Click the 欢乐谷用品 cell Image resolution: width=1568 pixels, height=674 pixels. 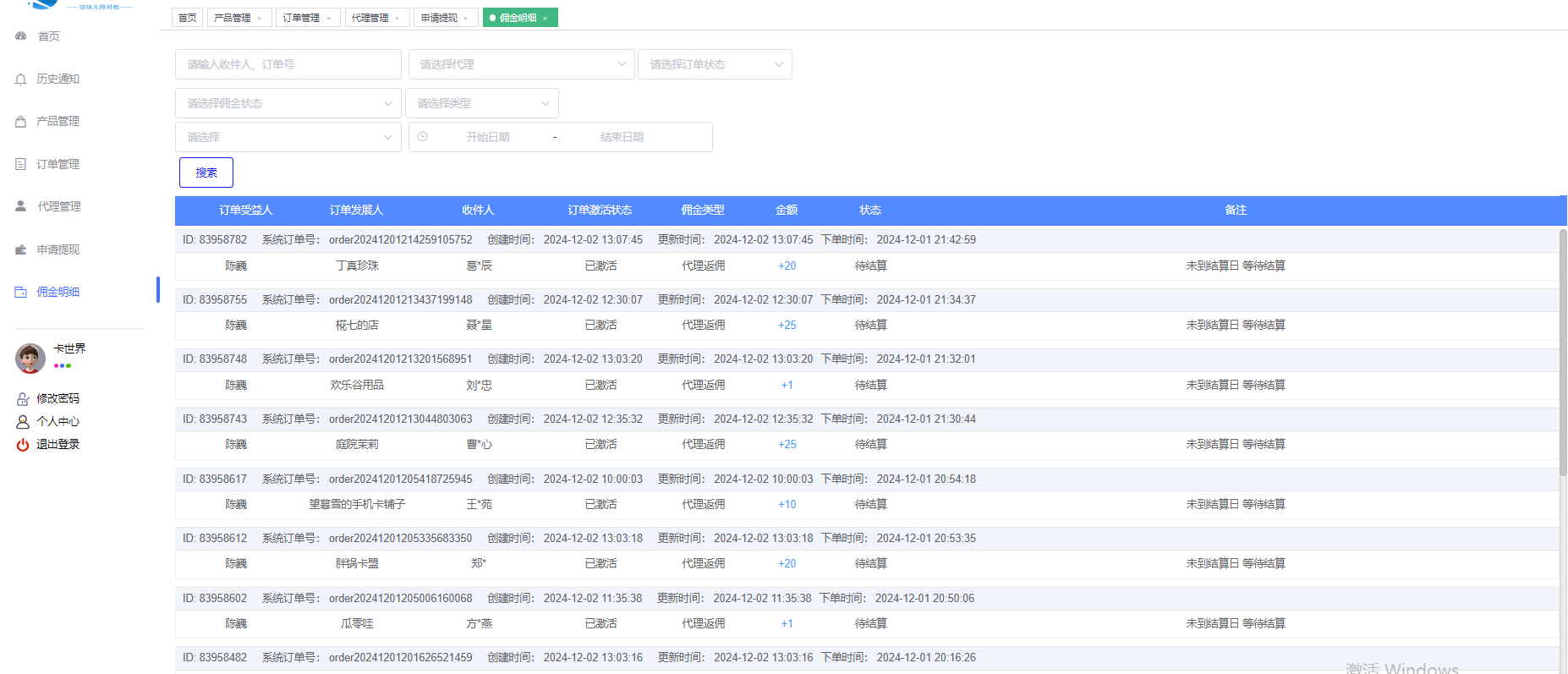pos(357,385)
